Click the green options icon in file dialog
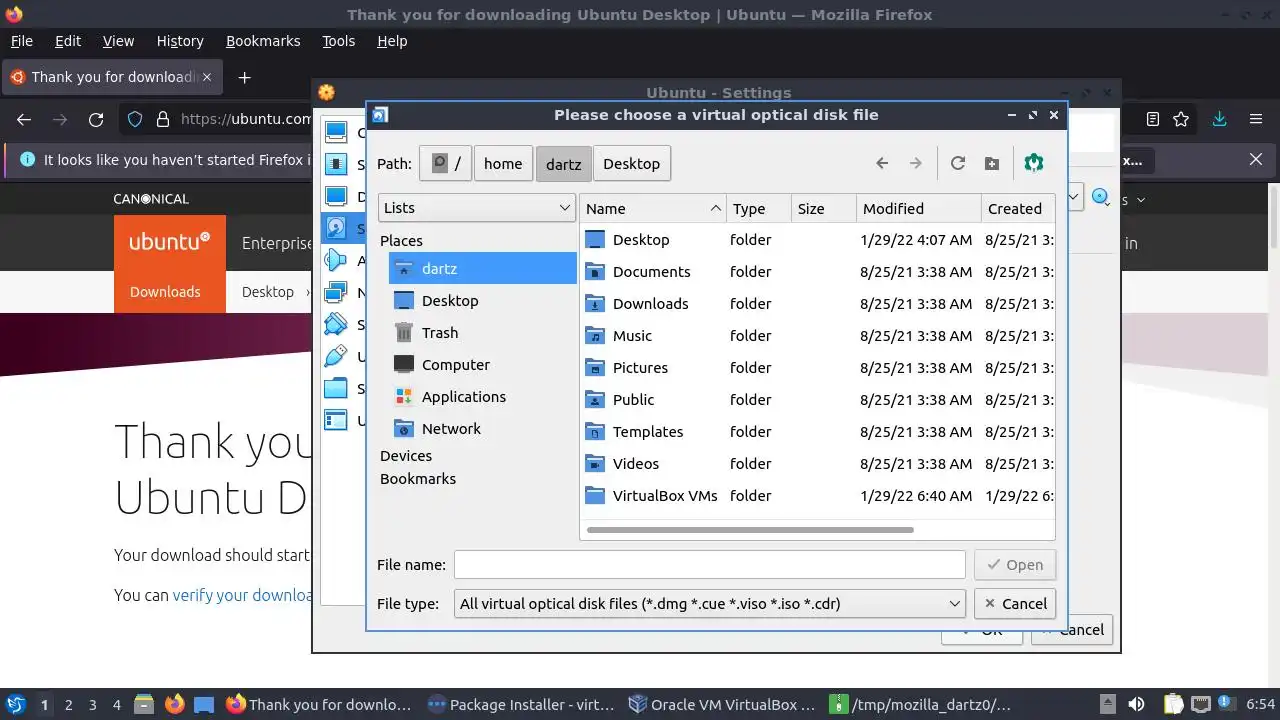The height and width of the screenshot is (720, 1280). tap(1034, 163)
